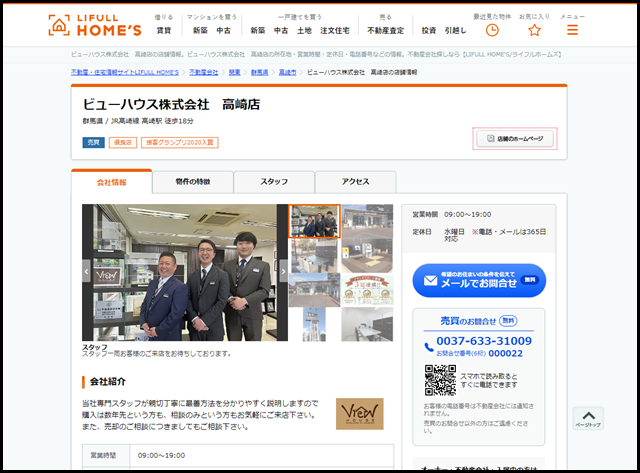Click the 売買 blue tag
The width and height of the screenshot is (640, 473).
pos(93,142)
